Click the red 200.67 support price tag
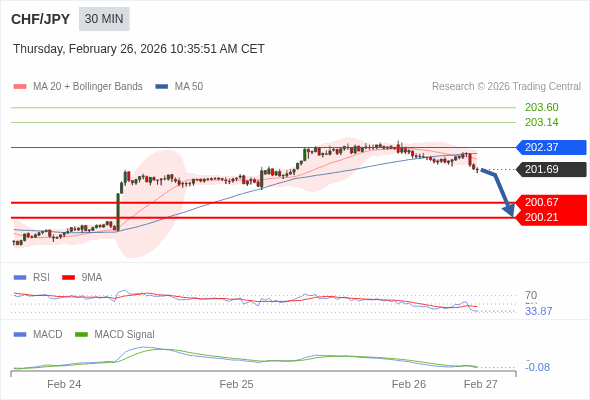 [x=551, y=202]
